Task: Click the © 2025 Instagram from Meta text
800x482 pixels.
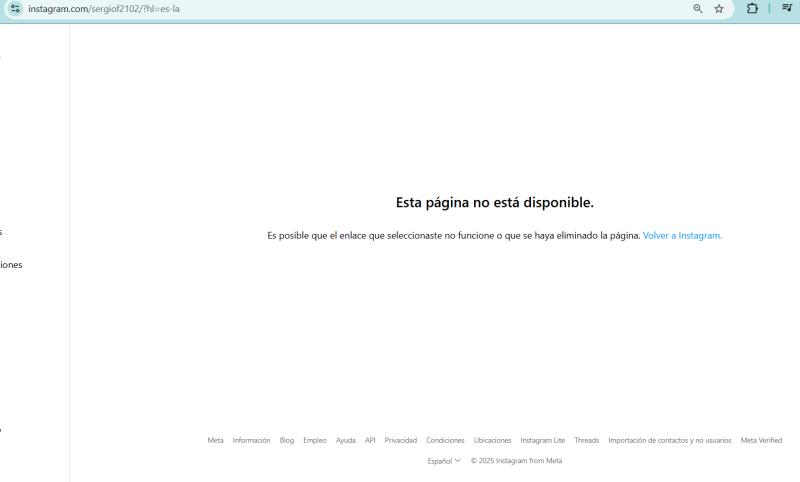Action: (516, 461)
